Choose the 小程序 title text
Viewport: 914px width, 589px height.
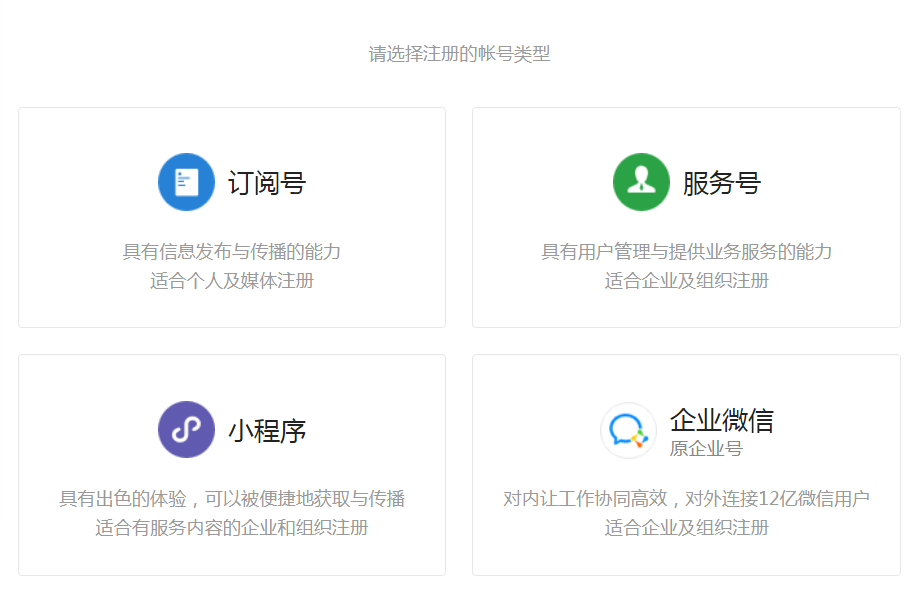point(267,431)
